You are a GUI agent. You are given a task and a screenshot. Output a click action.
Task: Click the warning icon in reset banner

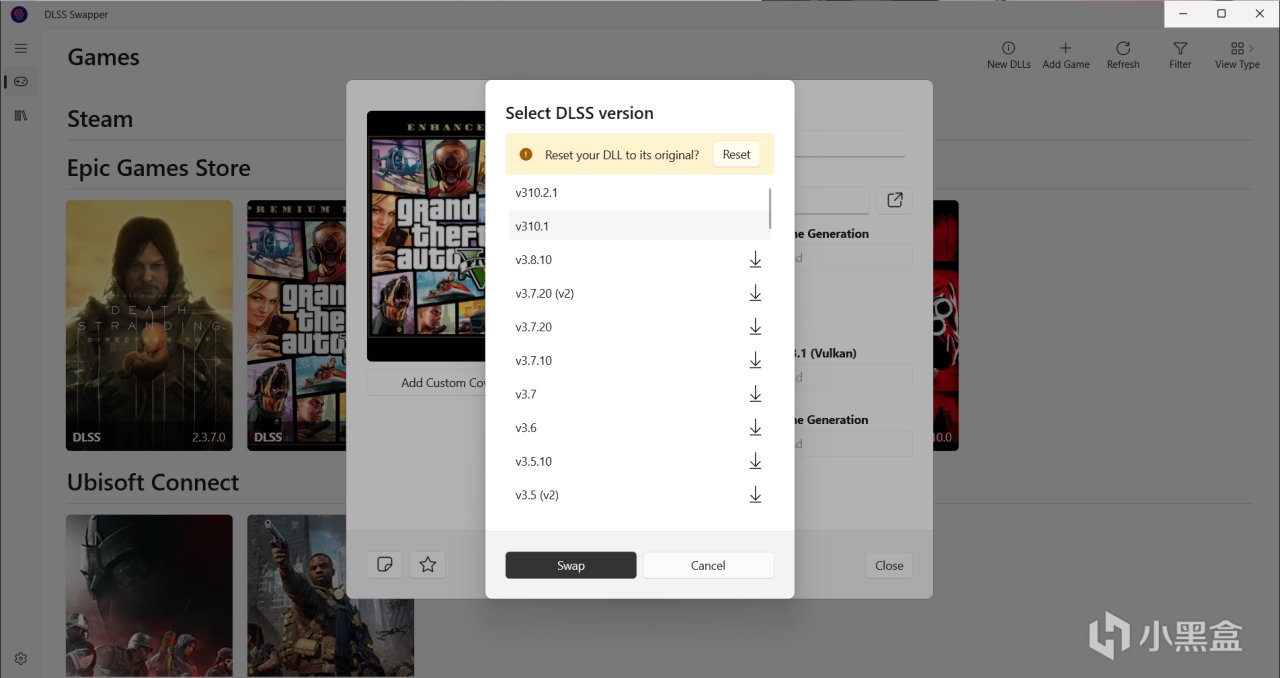tap(526, 155)
